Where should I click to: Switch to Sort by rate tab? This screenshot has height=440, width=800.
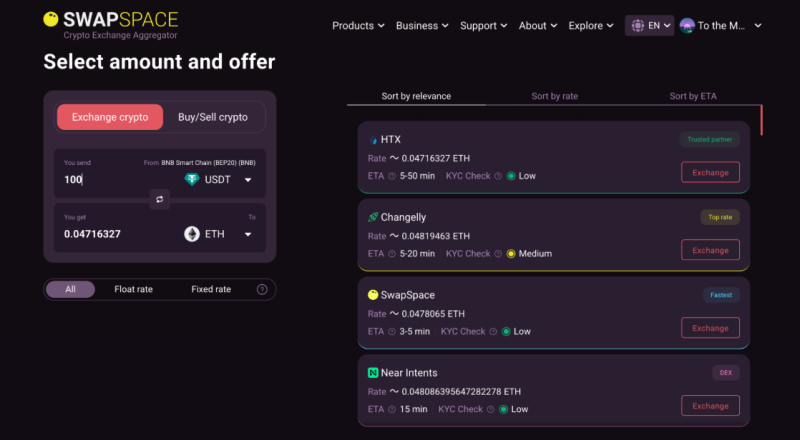(554, 96)
